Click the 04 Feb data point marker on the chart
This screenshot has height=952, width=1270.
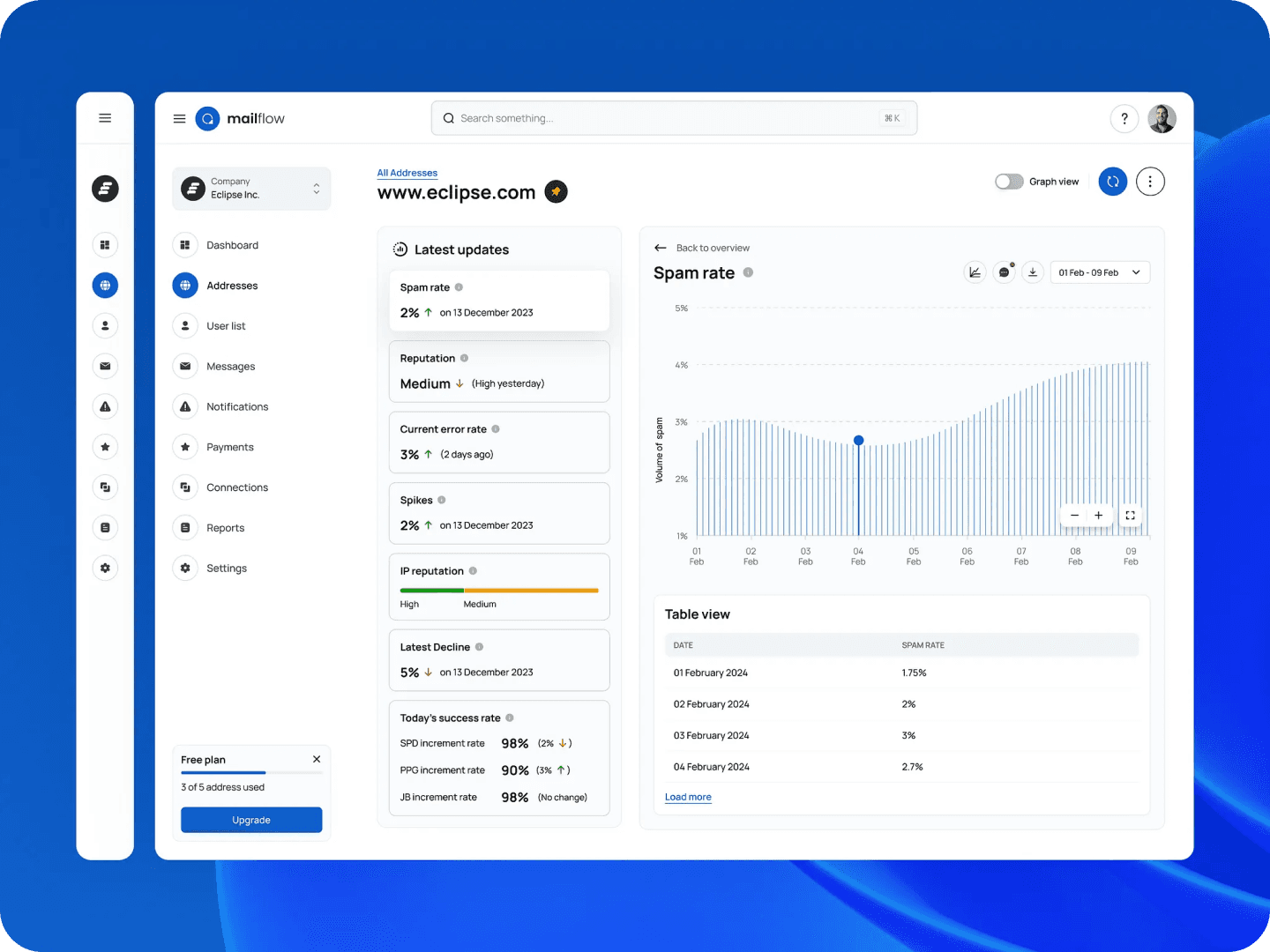pos(859,440)
